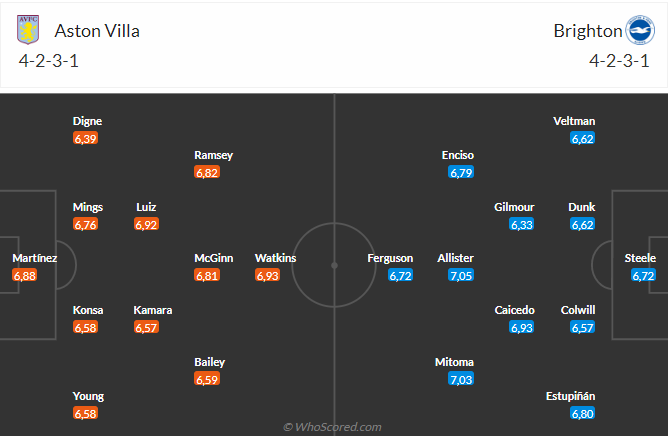Click Gilmour's 6,33 rating badge
671x436 pixels.
click(522, 224)
